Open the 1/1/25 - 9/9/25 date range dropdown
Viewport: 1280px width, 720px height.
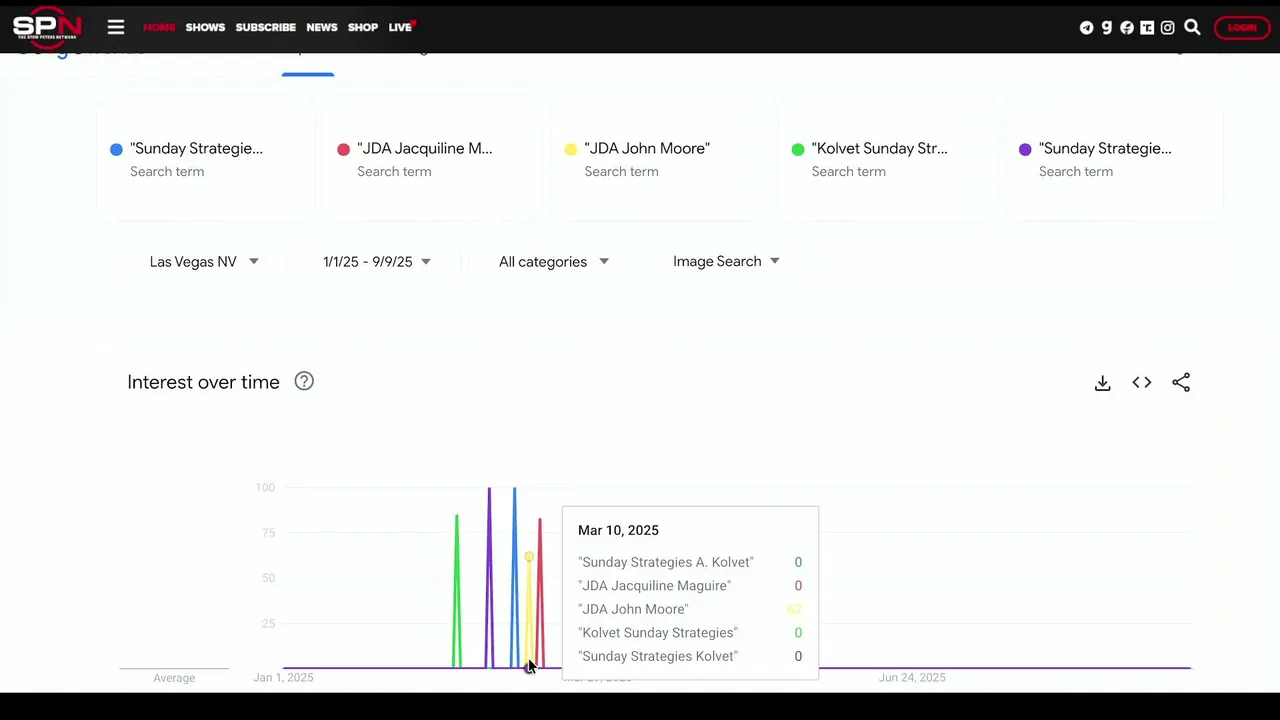[x=377, y=261]
